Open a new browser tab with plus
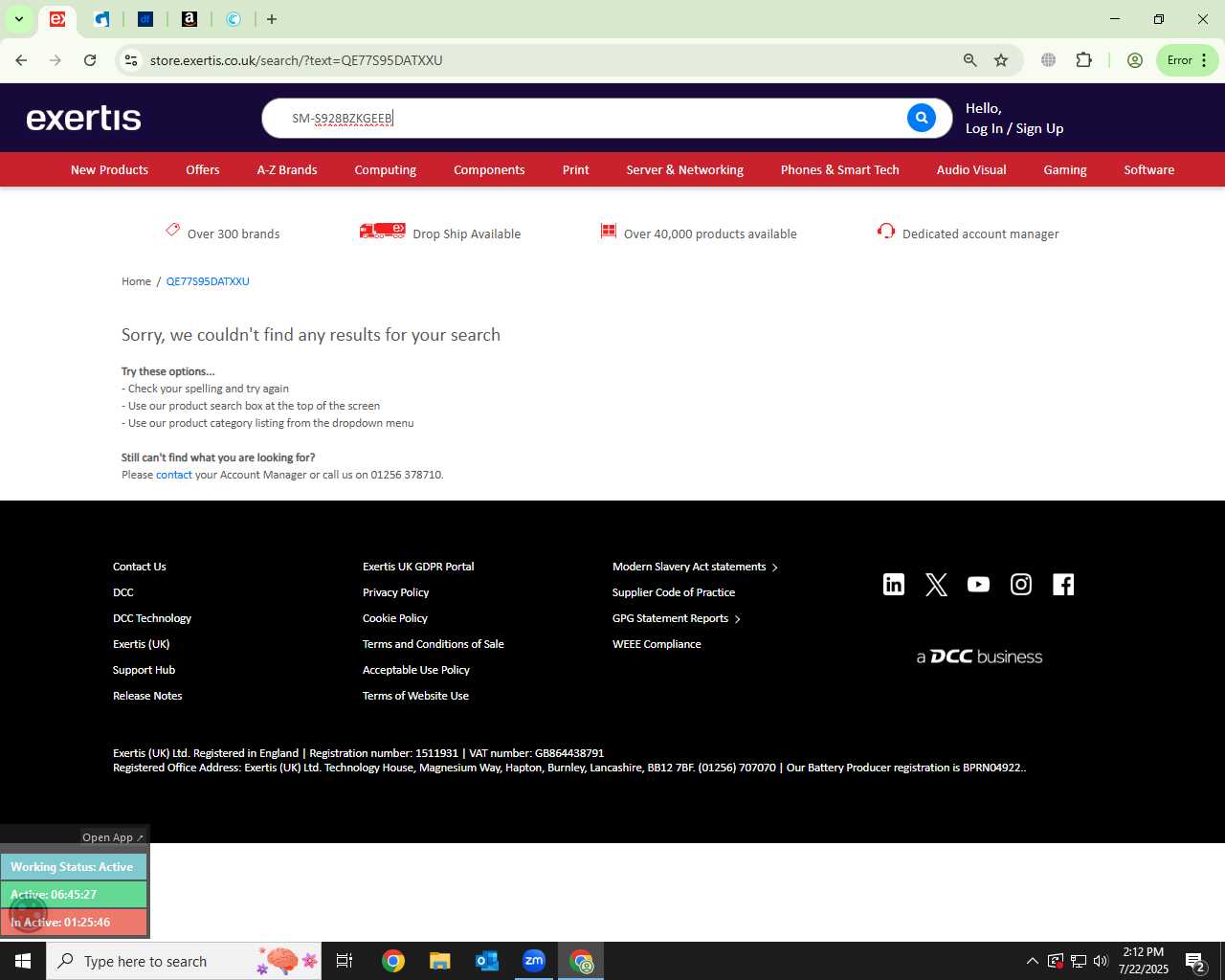Screen dimensions: 1225x980 [272, 19]
